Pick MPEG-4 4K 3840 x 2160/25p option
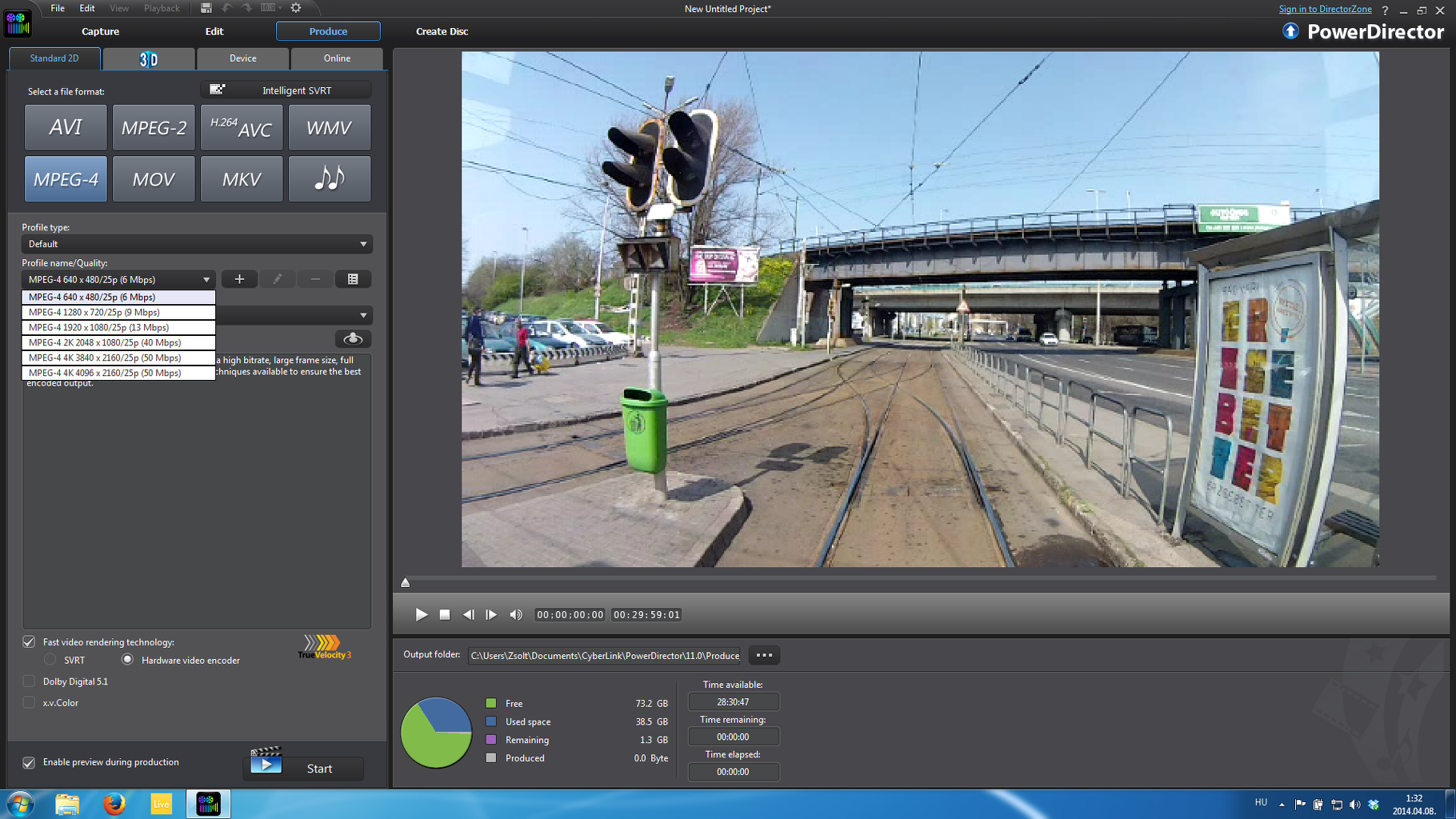The height and width of the screenshot is (819, 1456). 118,358
